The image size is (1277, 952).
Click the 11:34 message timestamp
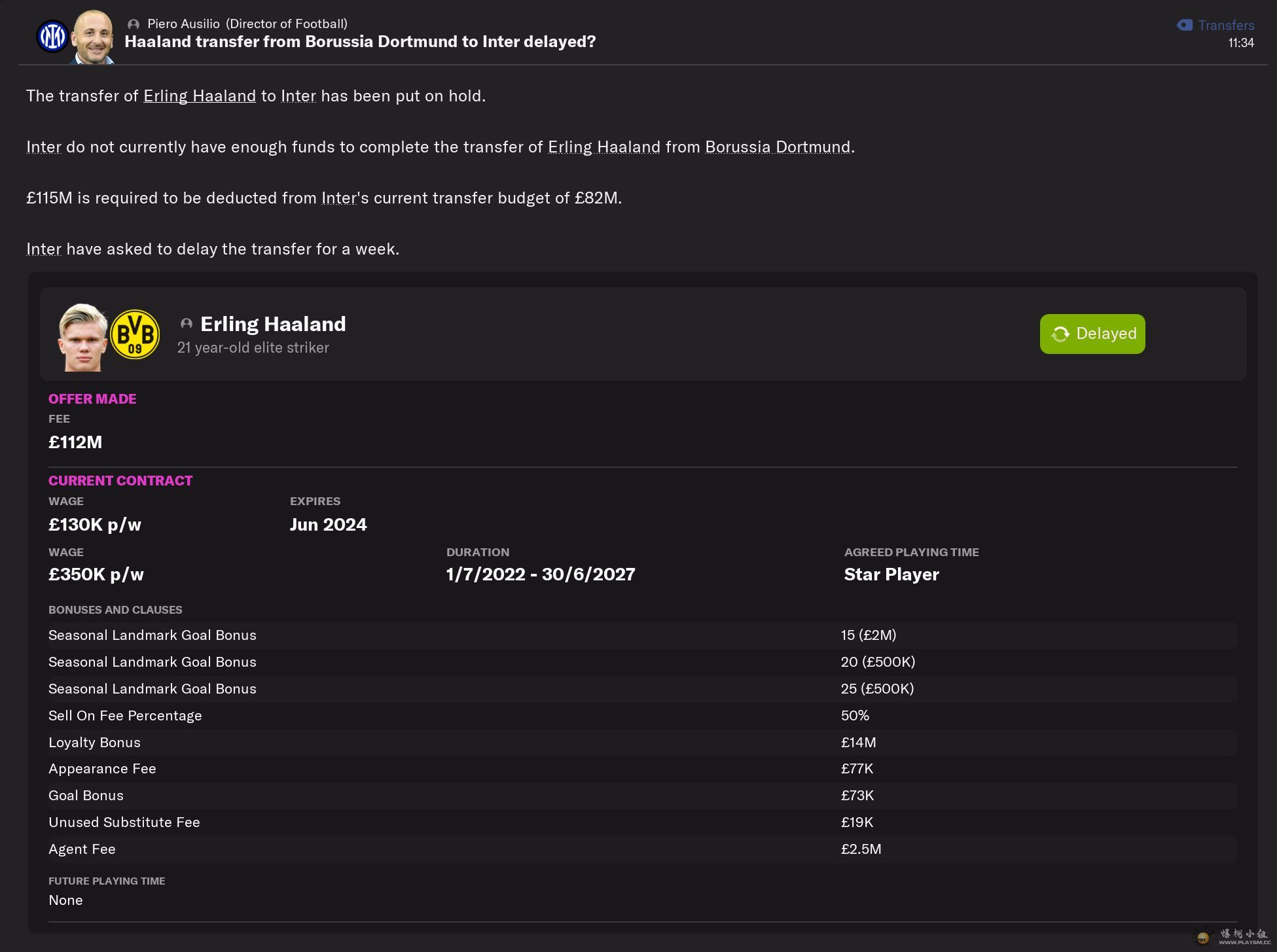[1241, 43]
